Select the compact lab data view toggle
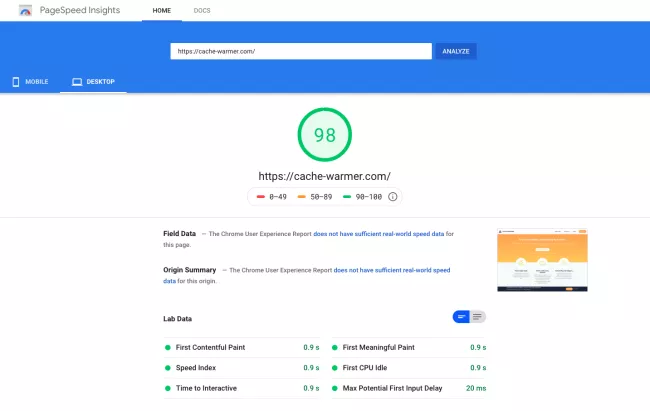The image size is (650, 411). coord(461,317)
